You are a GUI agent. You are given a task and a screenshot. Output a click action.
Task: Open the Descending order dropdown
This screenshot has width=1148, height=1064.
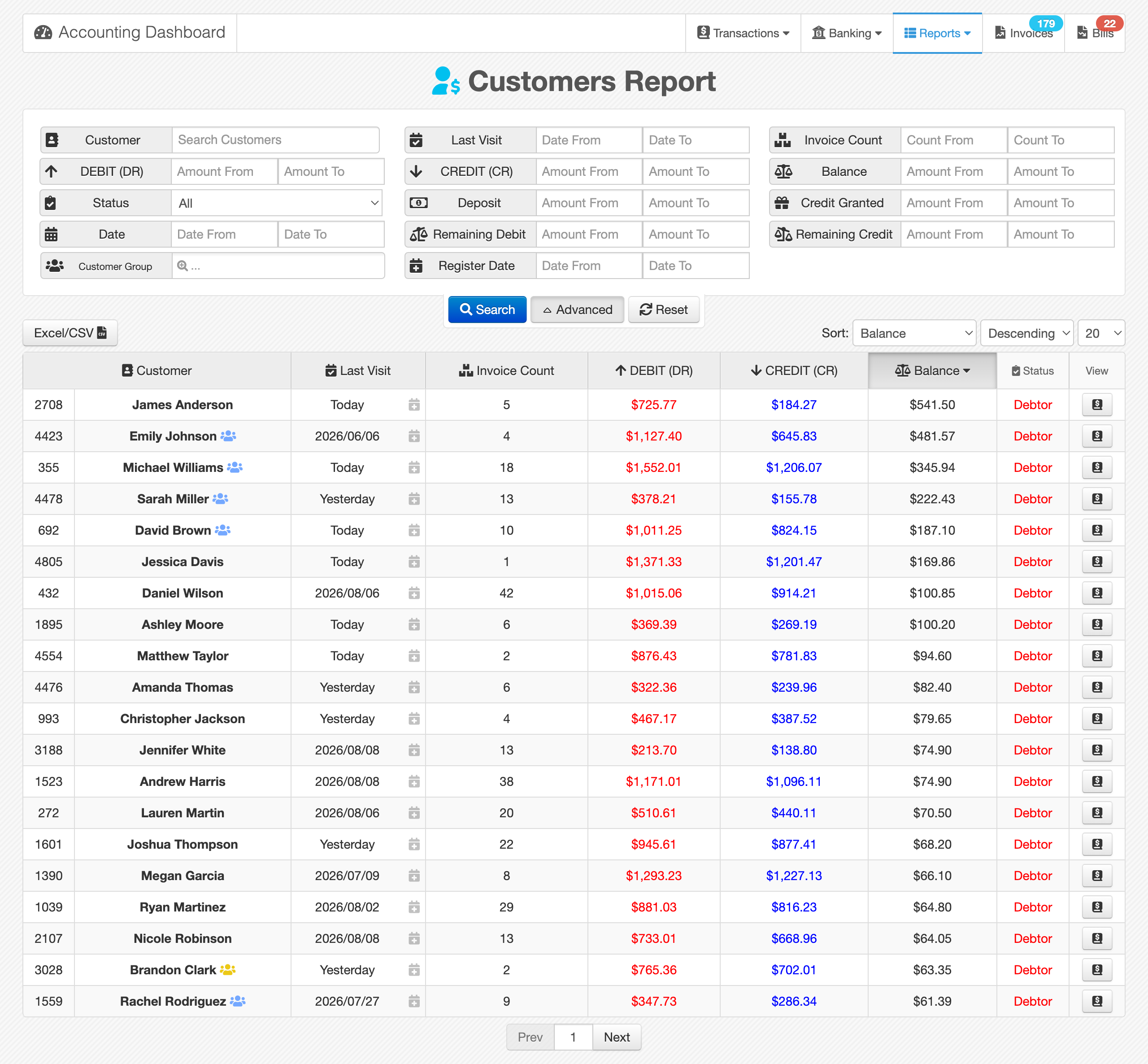coord(1026,333)
